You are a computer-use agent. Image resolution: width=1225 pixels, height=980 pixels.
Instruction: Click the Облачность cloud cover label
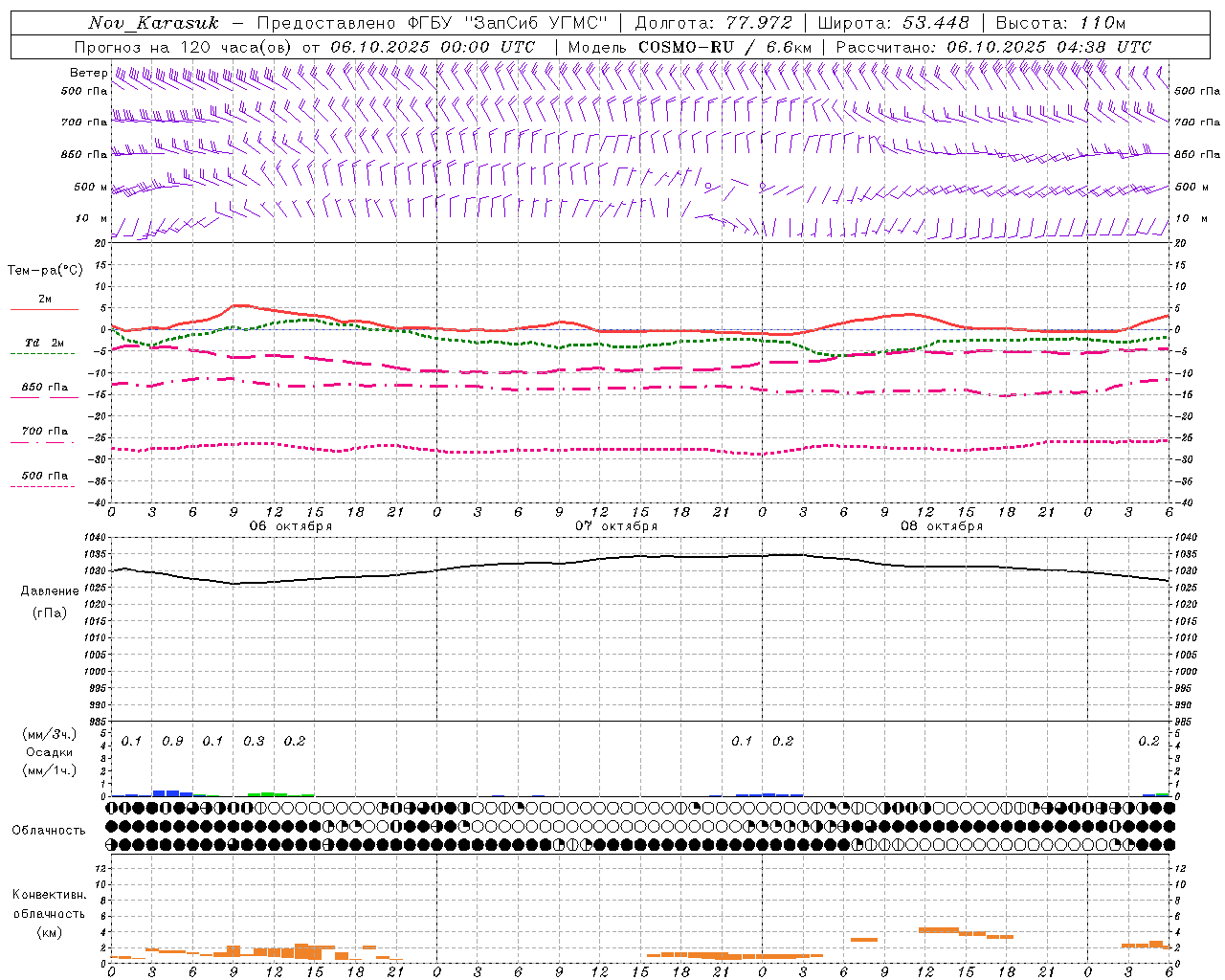[49, 830]
